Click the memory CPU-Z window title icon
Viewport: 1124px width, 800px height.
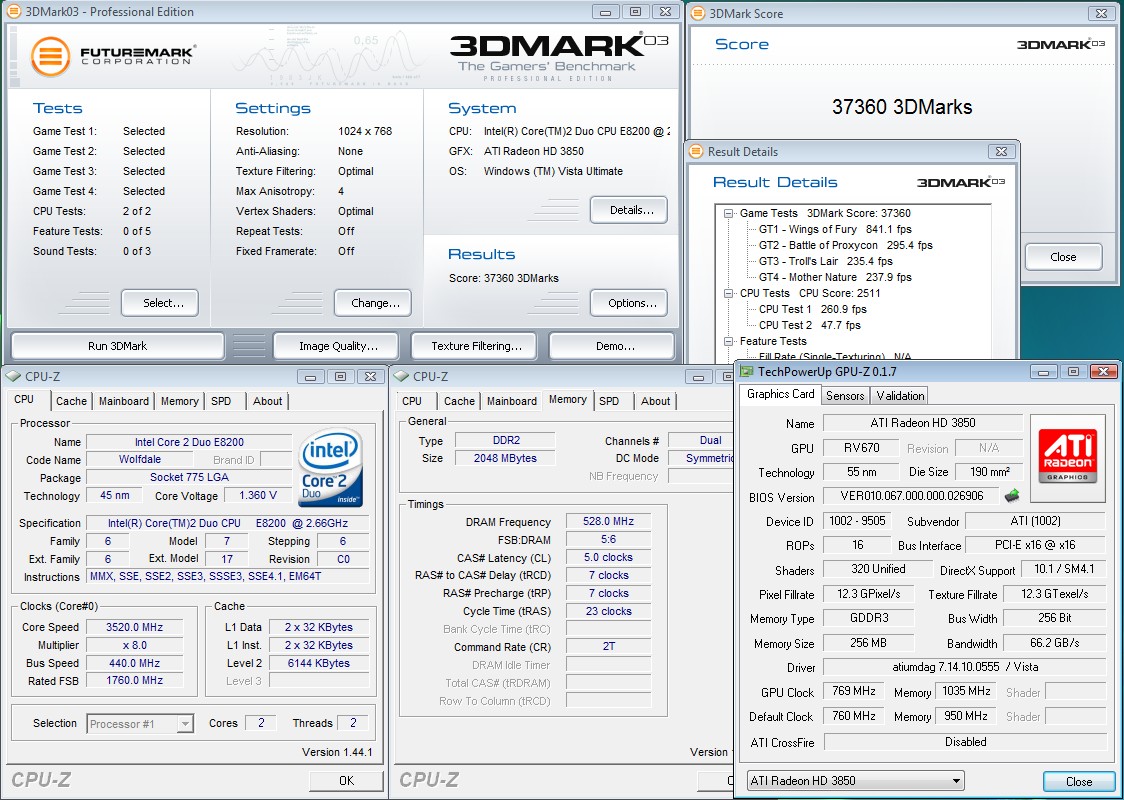point(401,376)
